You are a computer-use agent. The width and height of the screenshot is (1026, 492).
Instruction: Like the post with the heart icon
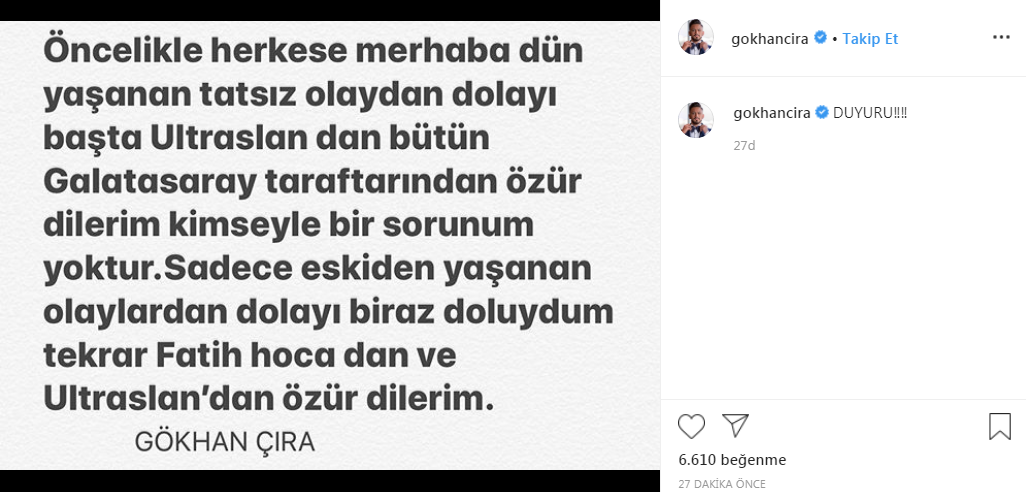point(691,426)
